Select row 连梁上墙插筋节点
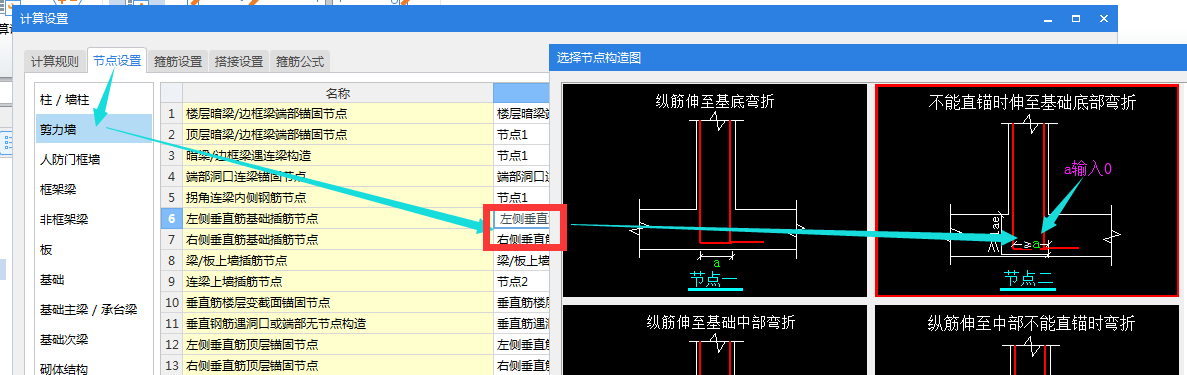Screen dimensions: 1187x375 tap(338, 282)
